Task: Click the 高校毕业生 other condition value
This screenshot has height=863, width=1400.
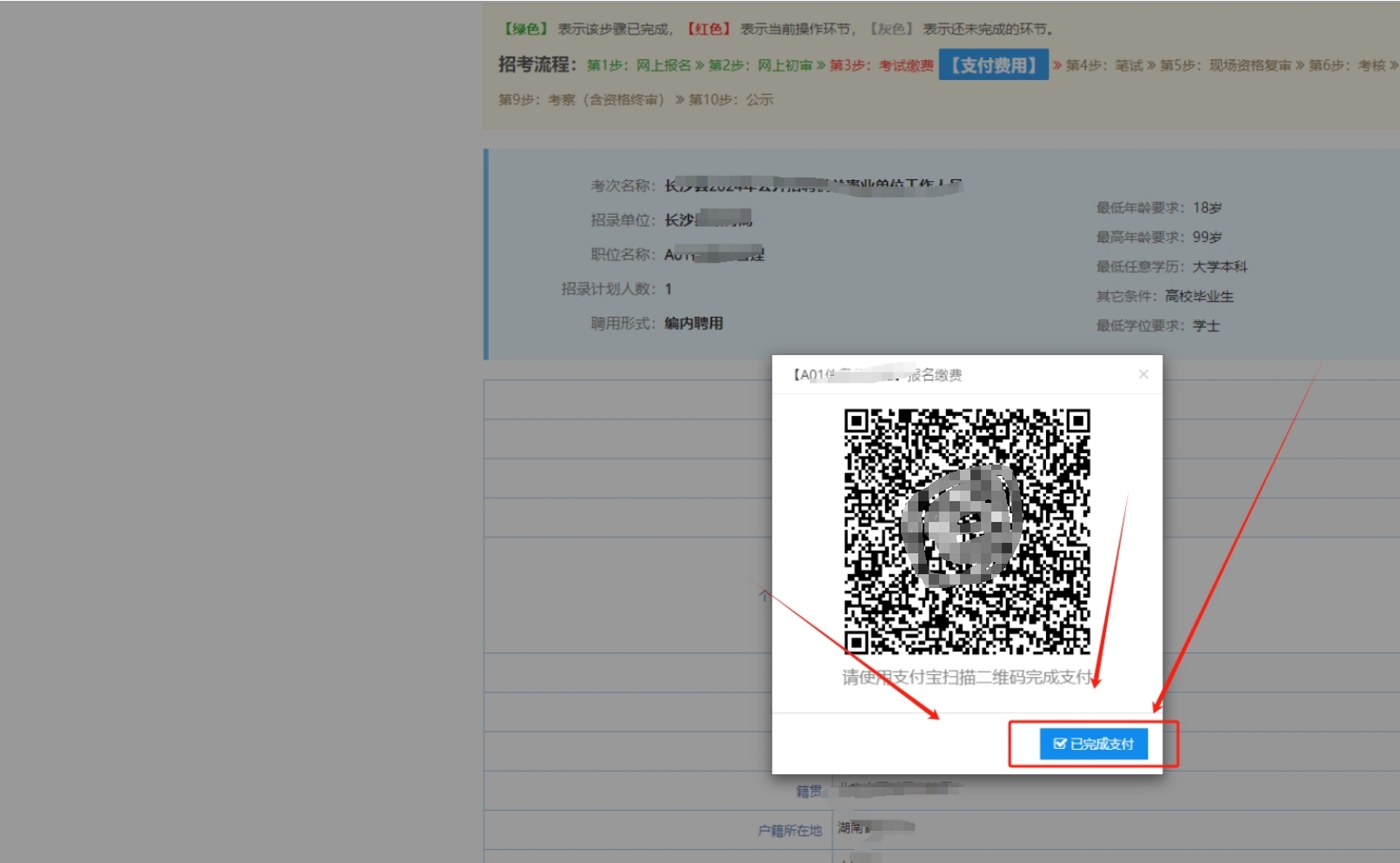Action: click(x=1199, y=296)
